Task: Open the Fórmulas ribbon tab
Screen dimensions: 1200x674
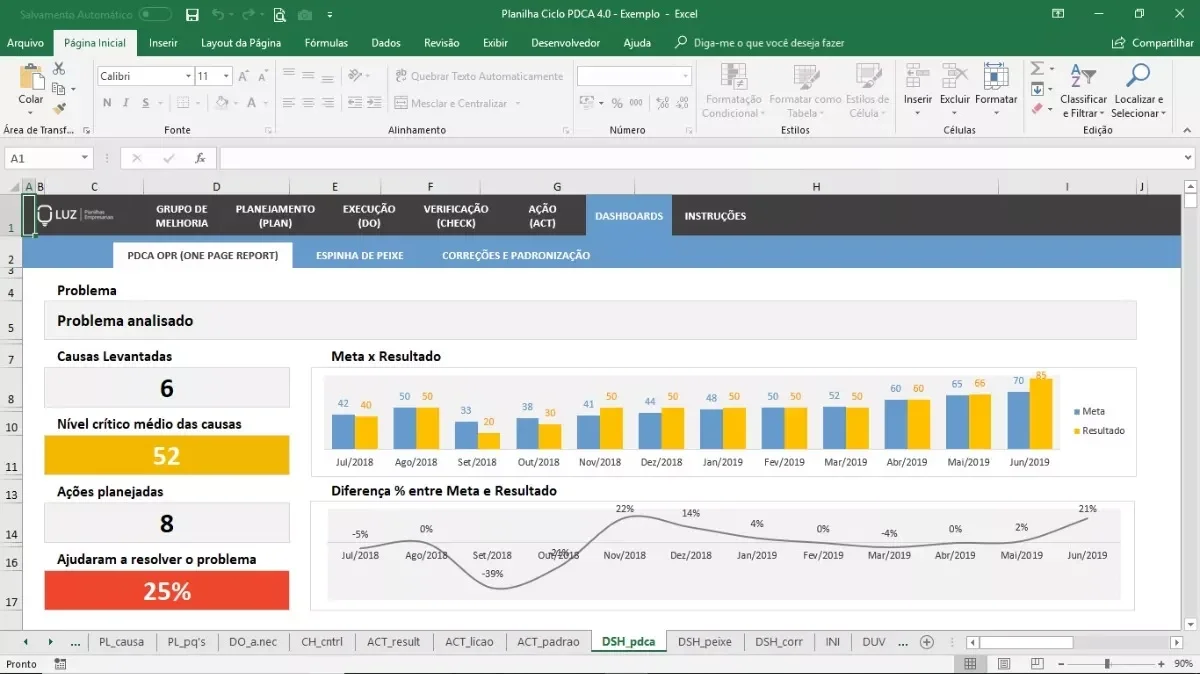Action: point(326,43)
